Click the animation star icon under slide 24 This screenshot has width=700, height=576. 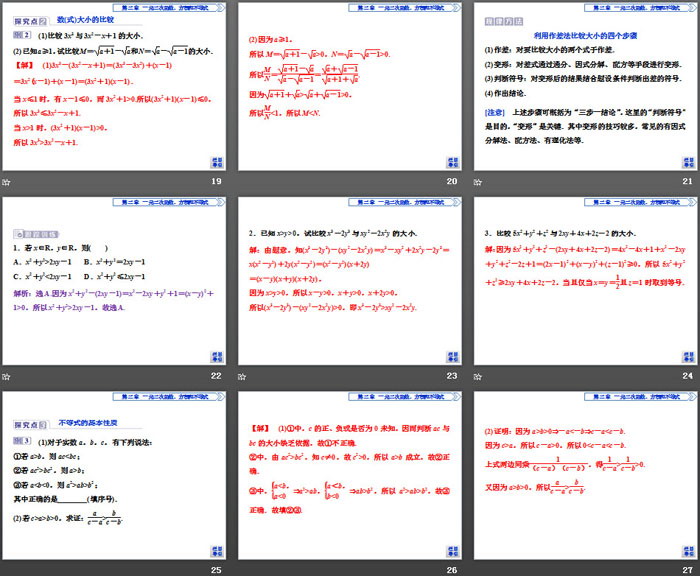click(476, 376)
